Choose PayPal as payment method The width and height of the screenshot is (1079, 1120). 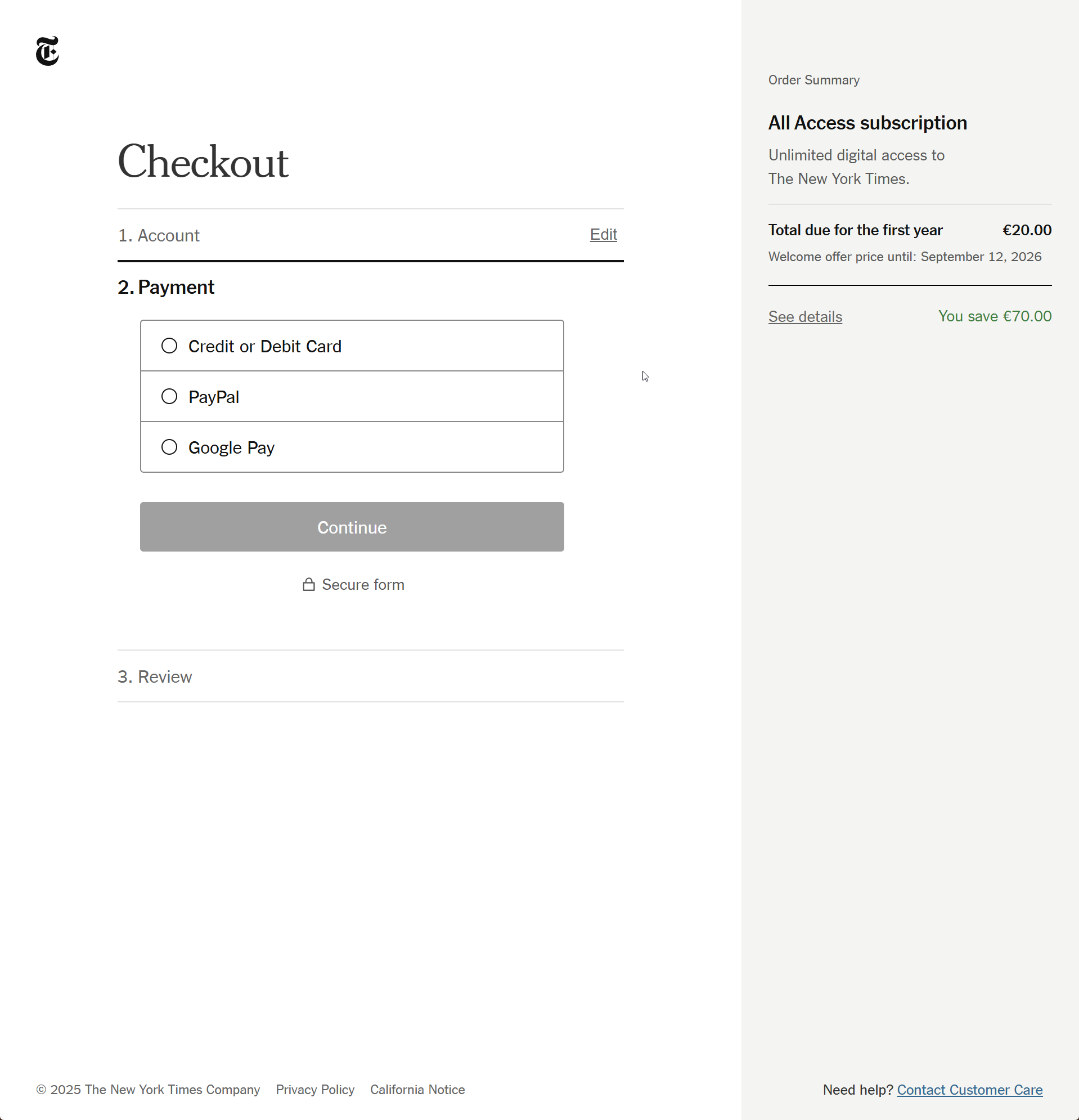point(169,397)
